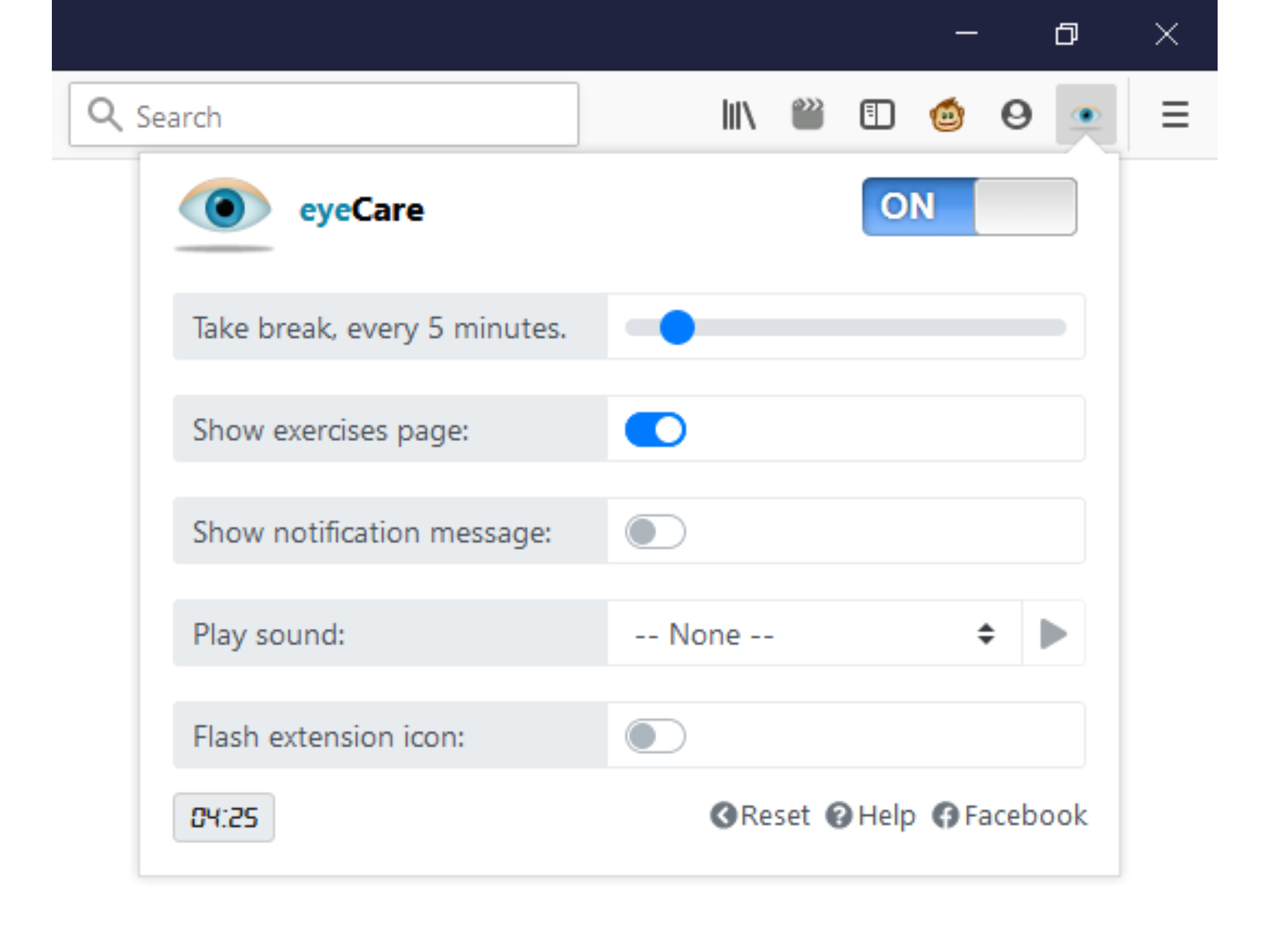Enable the Show notification message toggle
The image size is (1270, 952).
click(x=655, y=530)
